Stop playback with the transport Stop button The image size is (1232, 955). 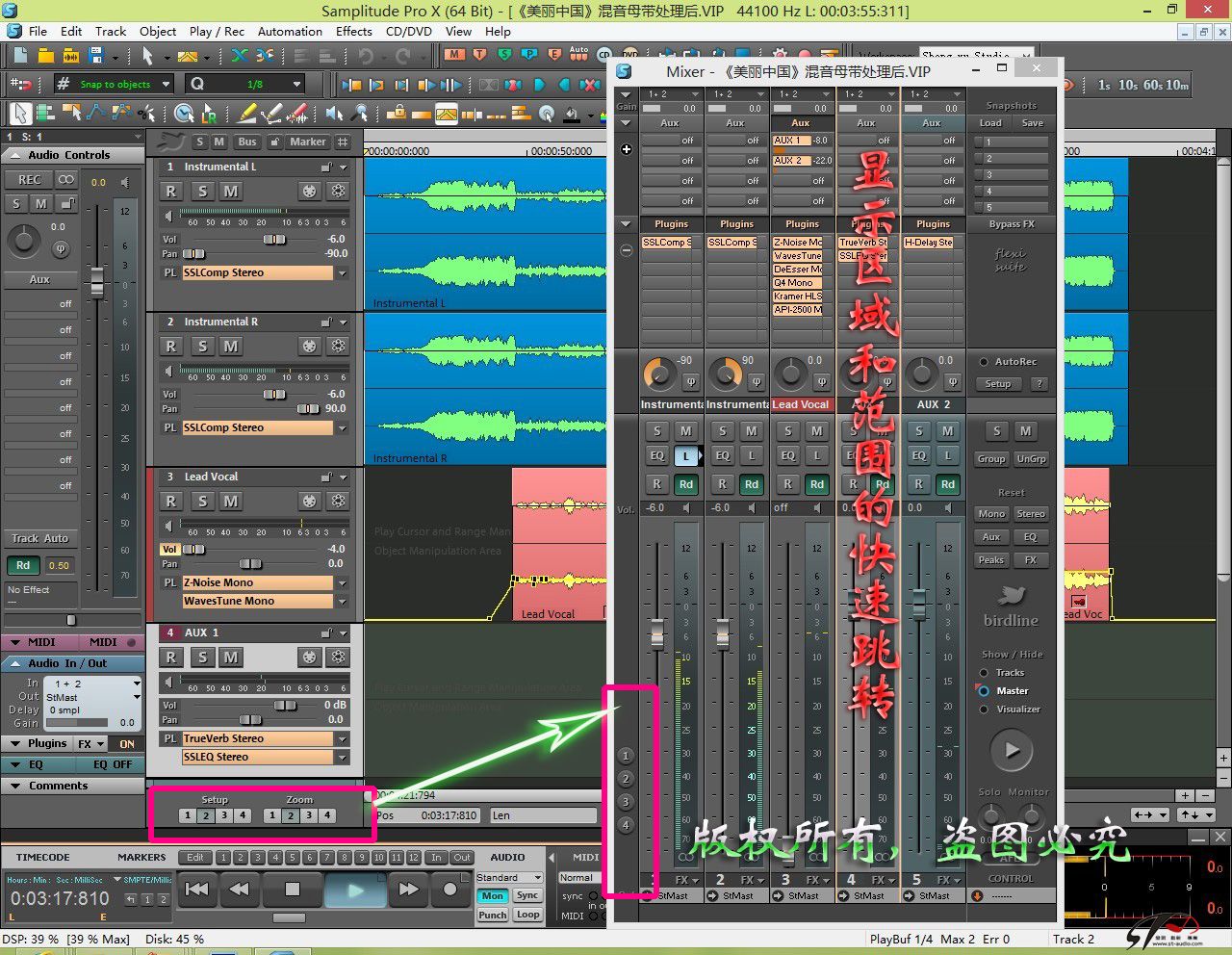[293, 890]
